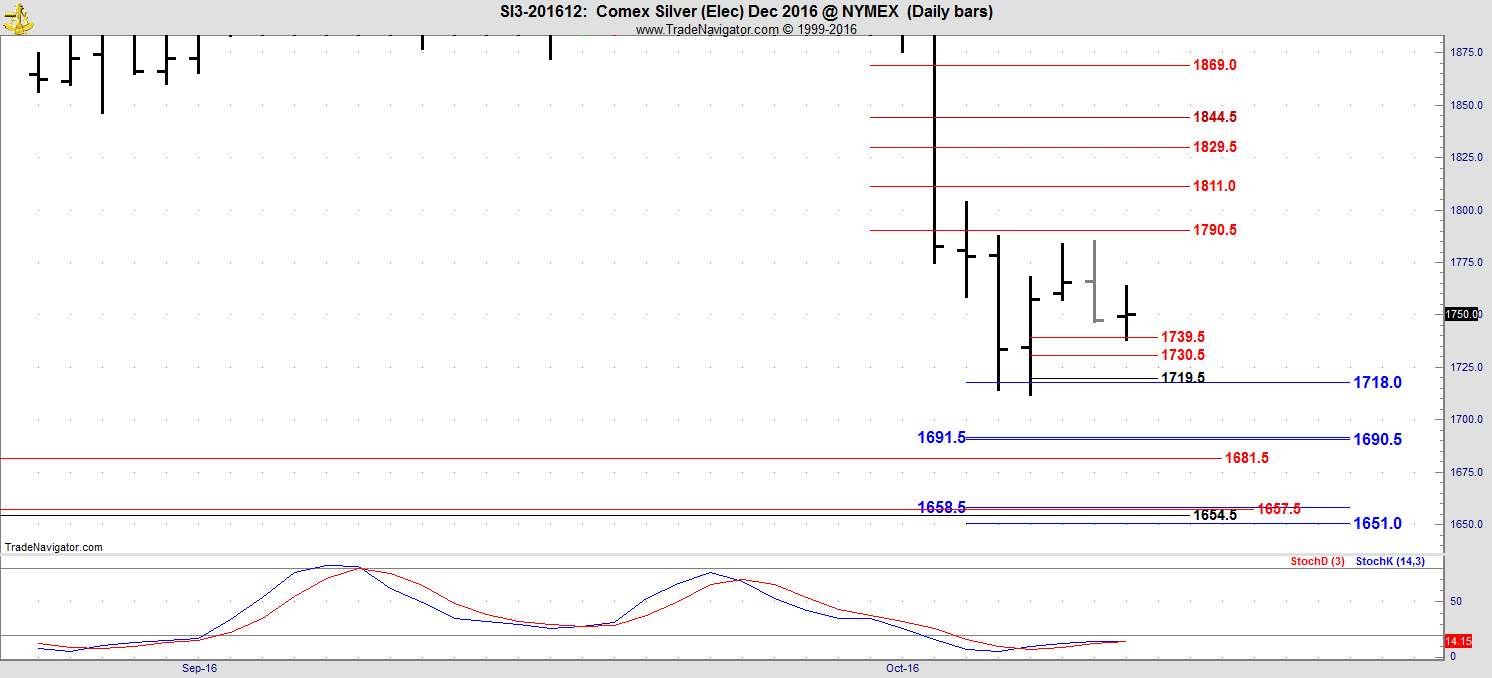Click the blue 1718.0 support label
The width and height of the screenshot is (1492, 678).
pyautogui.click(x=1376, y=383)
